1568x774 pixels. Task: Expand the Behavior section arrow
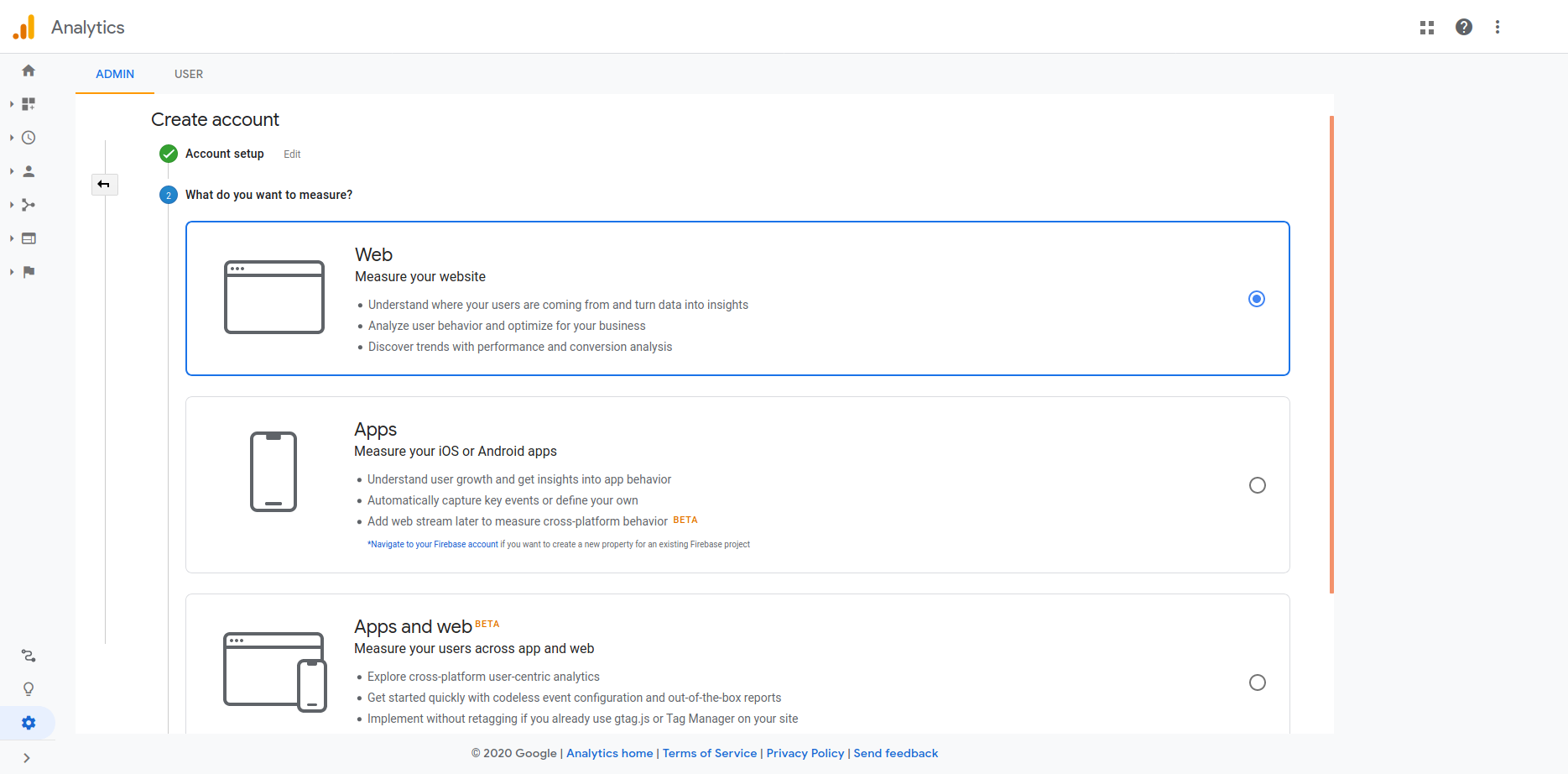(x=12, y=238)
